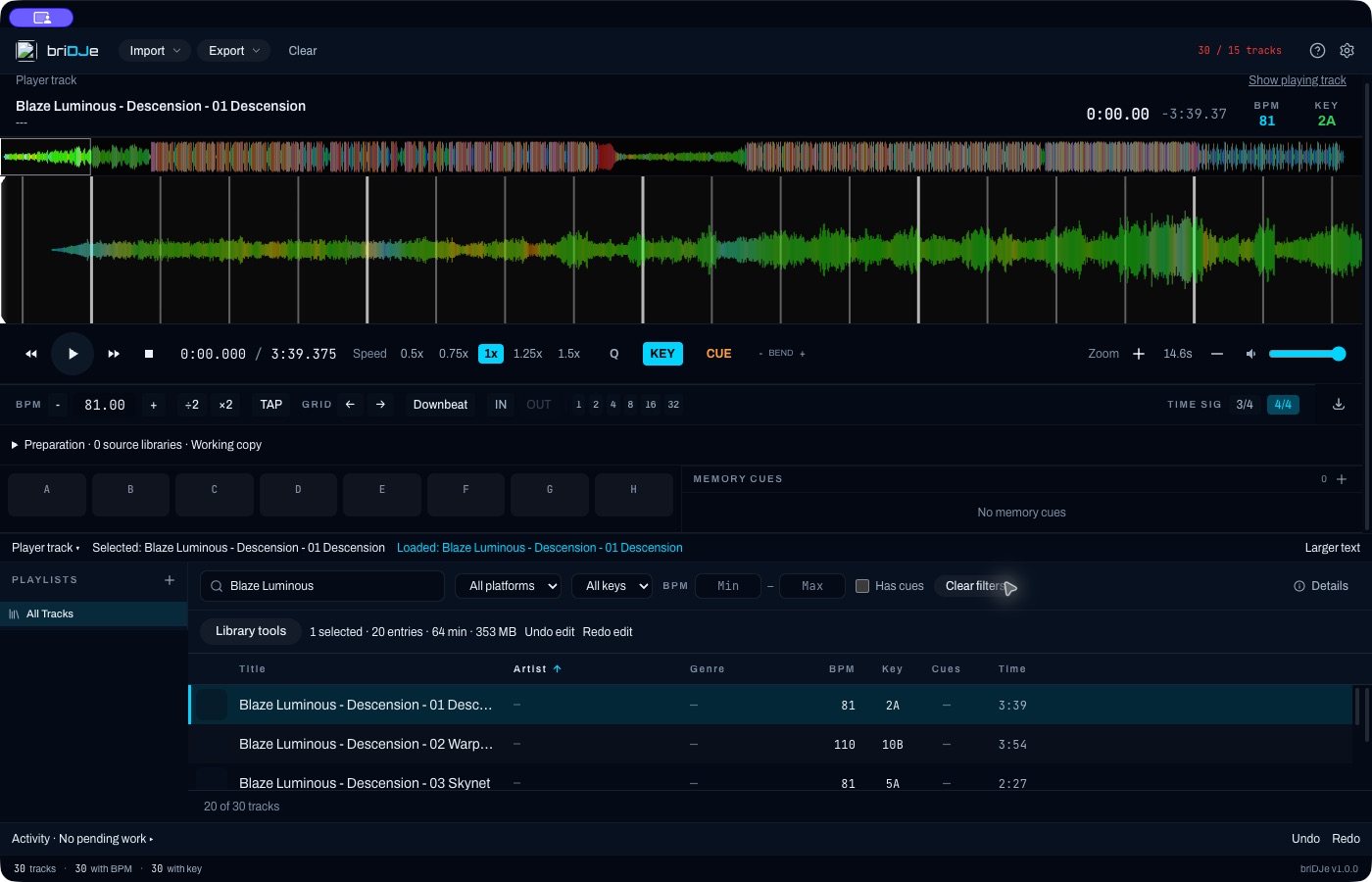Viewport: 1372px width, 882px height.
Task: Select the 4/4 time signature
Action: click(1283, 405)
